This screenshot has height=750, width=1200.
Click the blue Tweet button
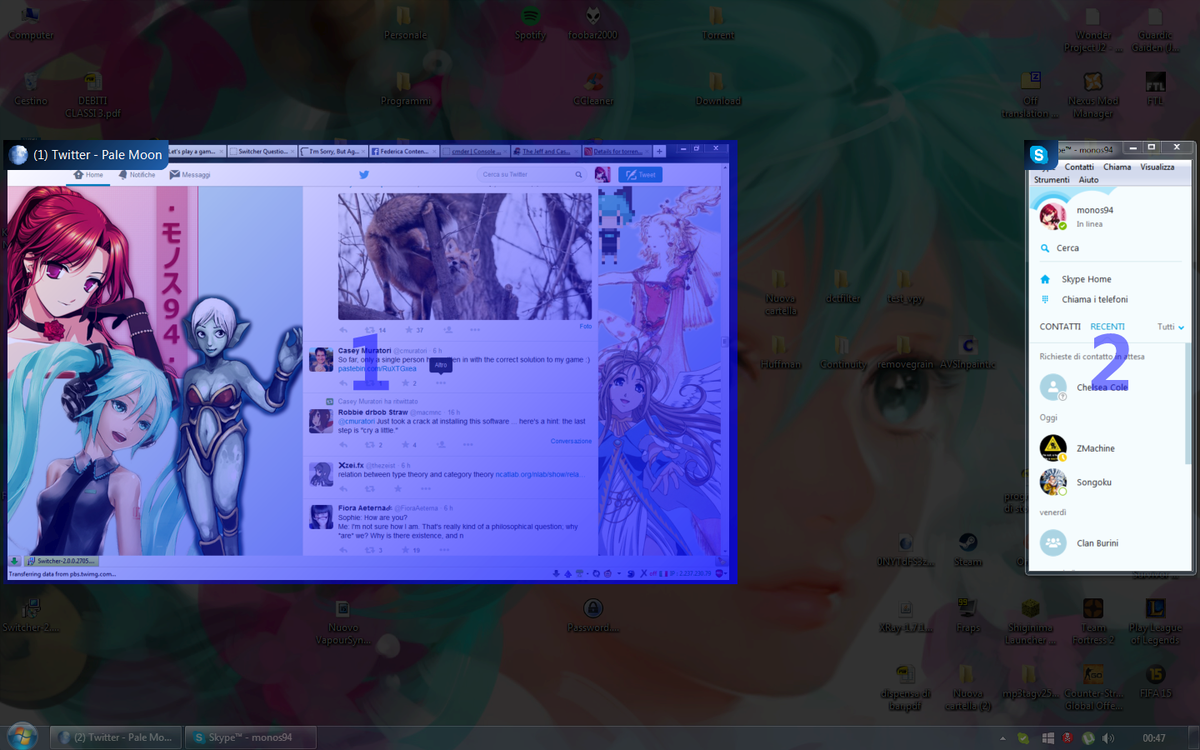coord(640,175)
